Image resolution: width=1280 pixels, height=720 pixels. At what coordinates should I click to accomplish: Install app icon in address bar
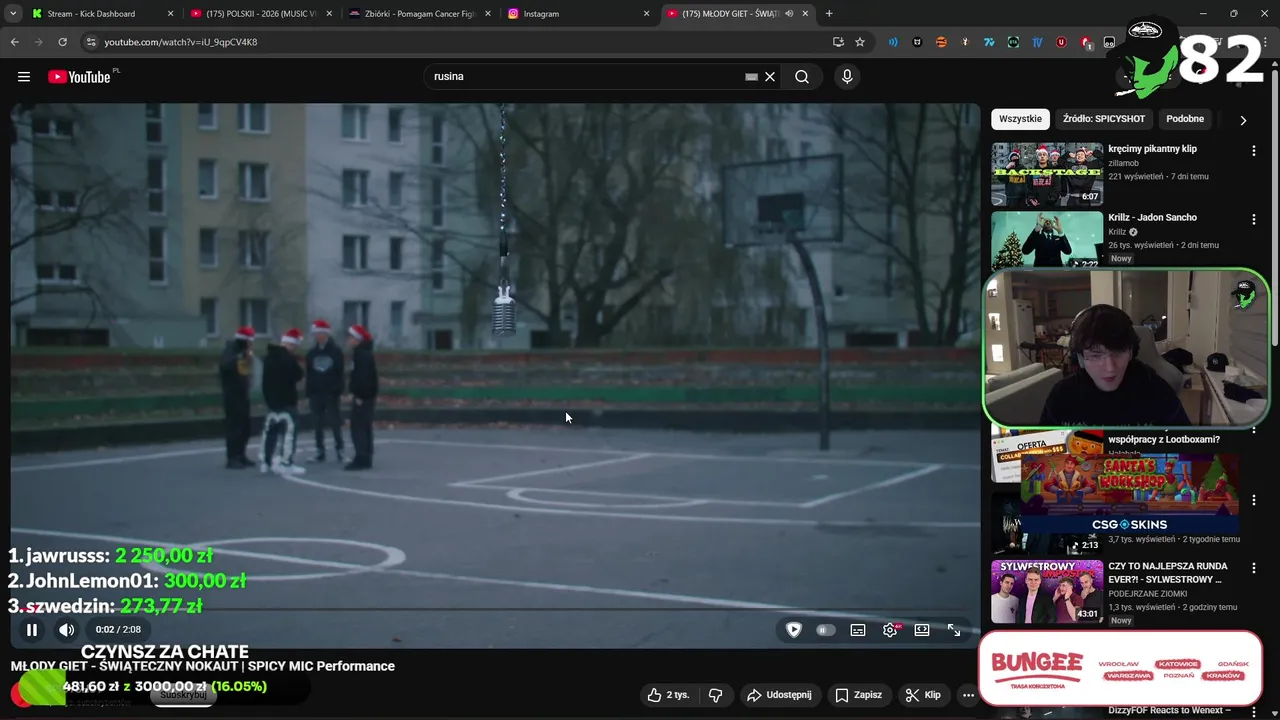838,42
